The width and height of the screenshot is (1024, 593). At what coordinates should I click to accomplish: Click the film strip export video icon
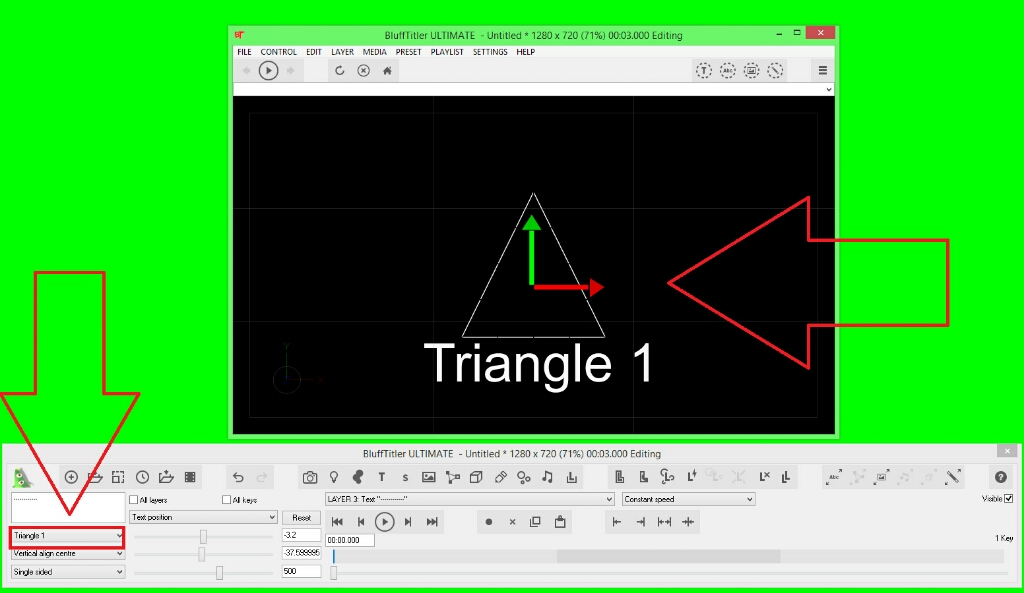point(190,477)
